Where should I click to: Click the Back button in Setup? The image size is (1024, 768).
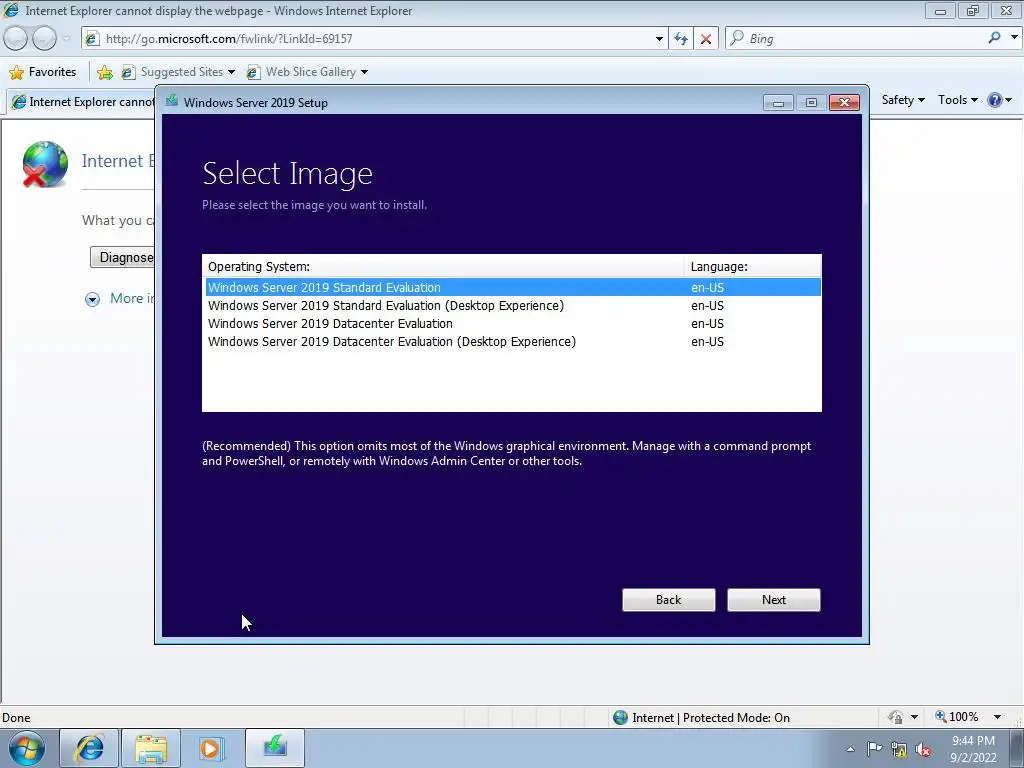coord(668,600)
